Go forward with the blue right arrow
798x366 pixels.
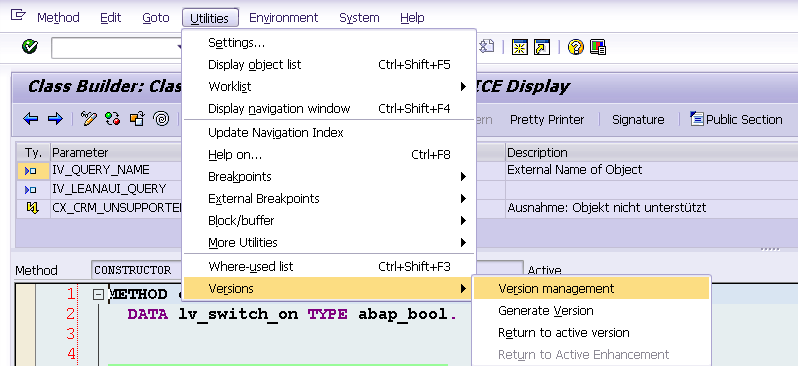[x=55, y=119]
